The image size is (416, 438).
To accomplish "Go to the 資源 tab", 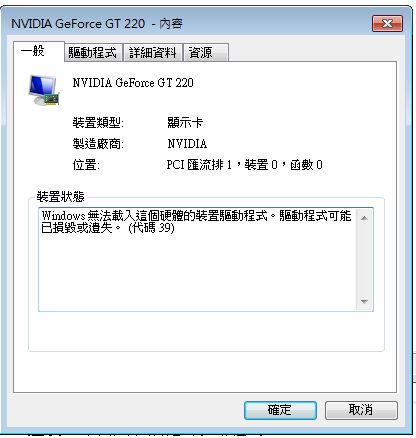I will 206,53.
